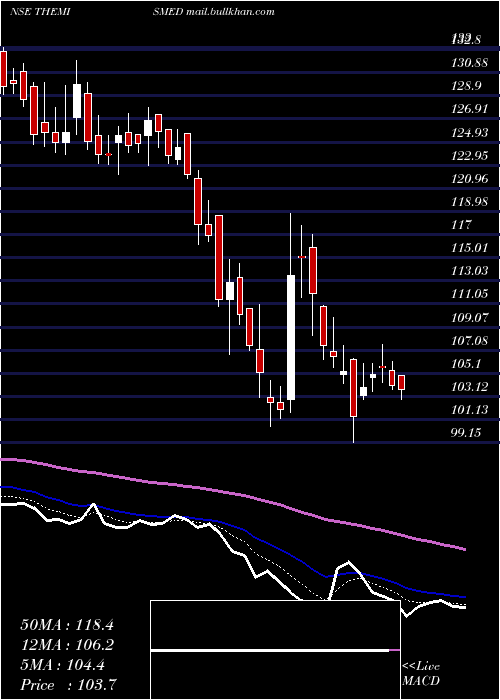Click the 5MA : 104.4 readout
The height and width of the screenshot is (700, 500).
[62, 665]
